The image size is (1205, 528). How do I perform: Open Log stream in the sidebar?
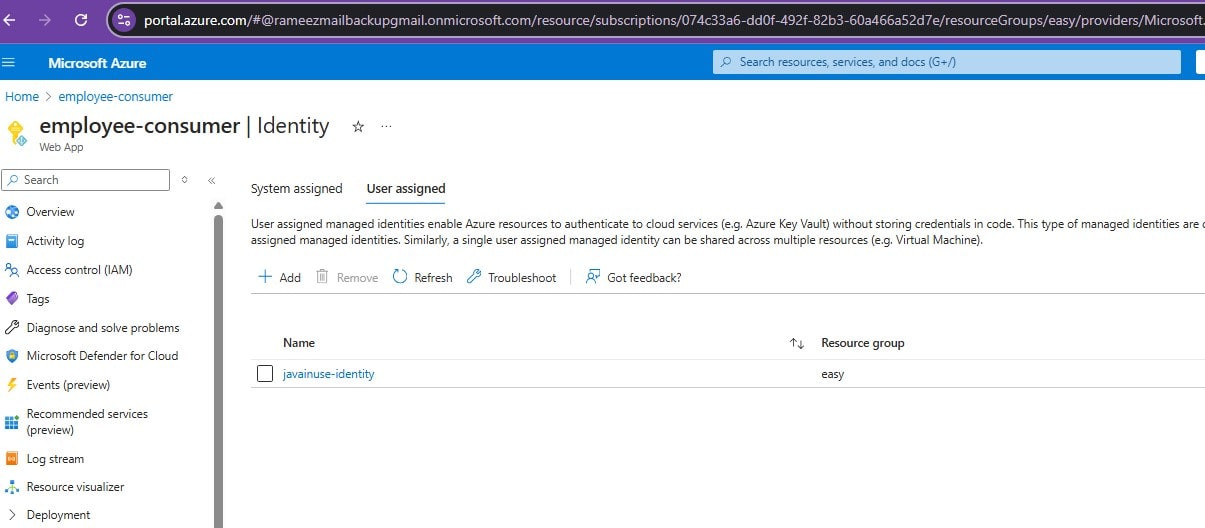click(55, 459)
